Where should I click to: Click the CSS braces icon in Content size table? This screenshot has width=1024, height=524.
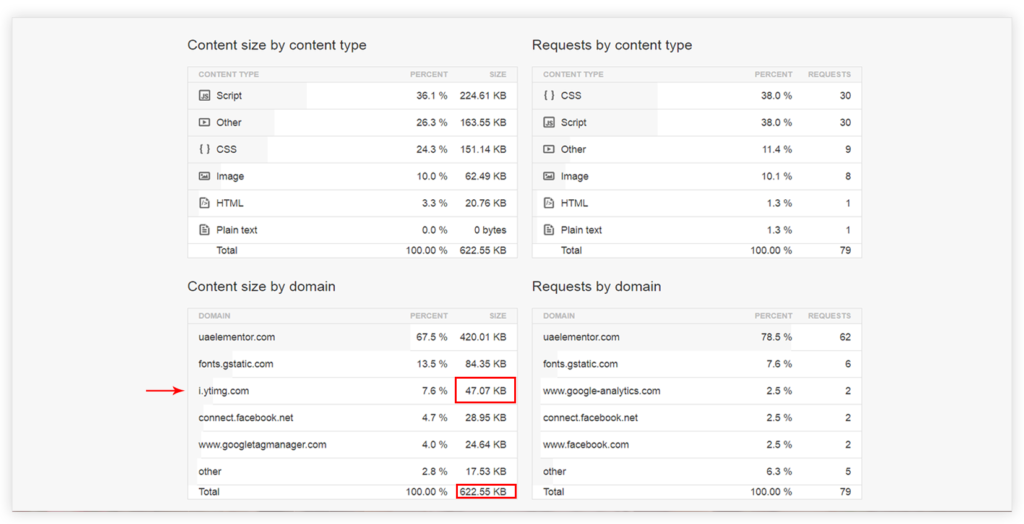pyautogui.click(x=204, y=149)
